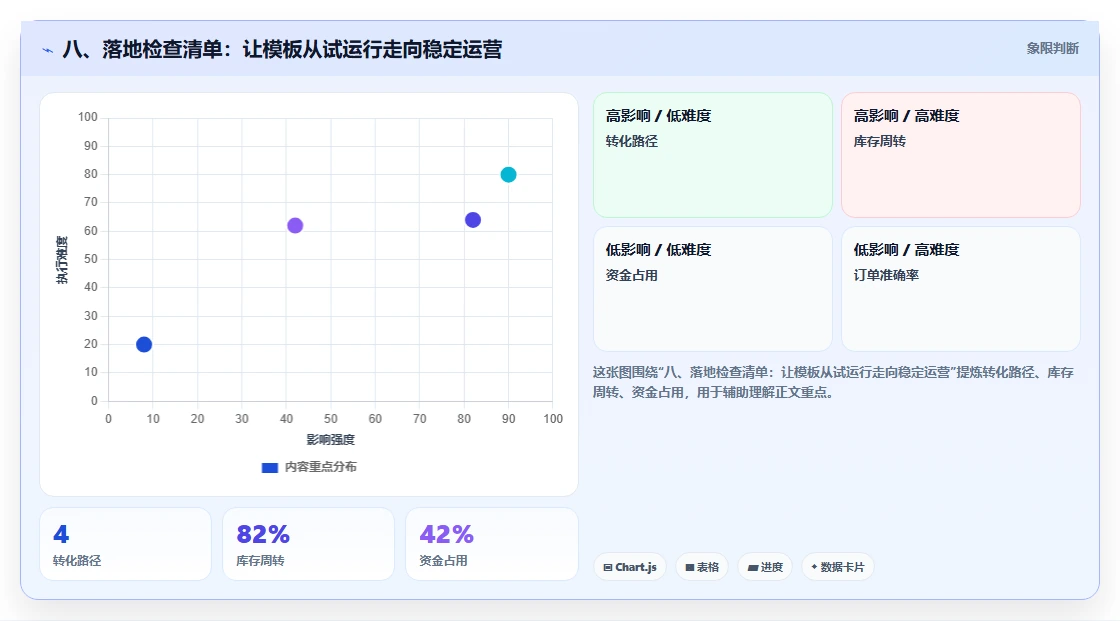The image size is (1120, 621).
Task: Click the light purple point near 42
Action: (295, 226)
